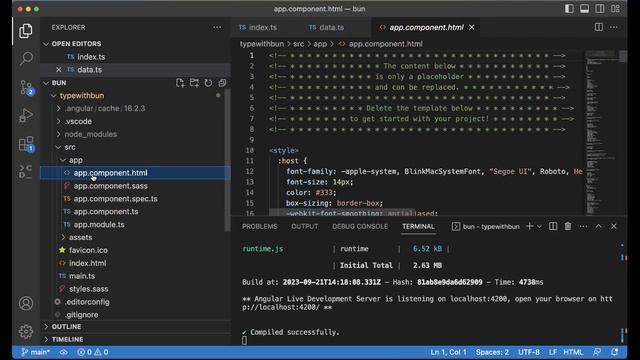The image size is (640, 360).
Task: Click New Folder icon in BUN section
Action: click(x=194, y=83)
